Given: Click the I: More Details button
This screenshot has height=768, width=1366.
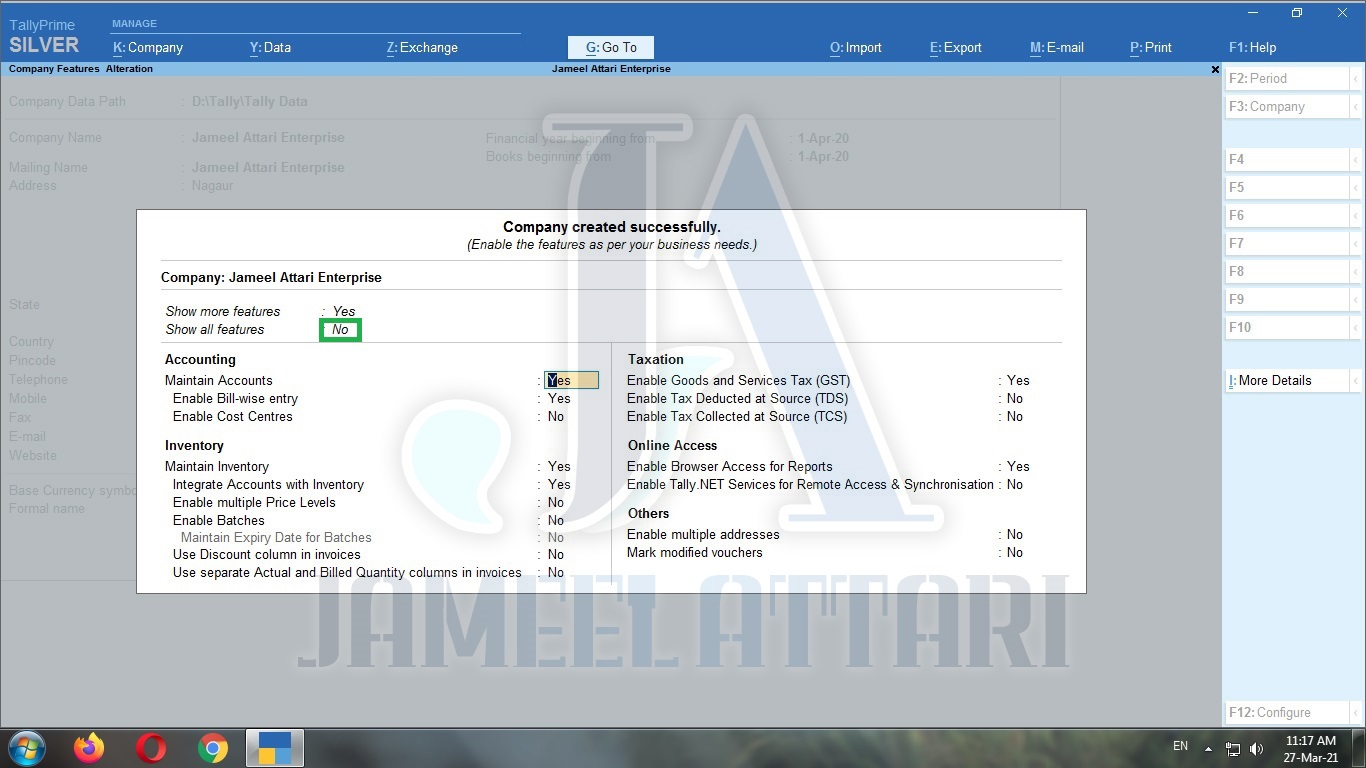Looking at the screenshot, I should pyautogui.click(x=1287, y=380).
